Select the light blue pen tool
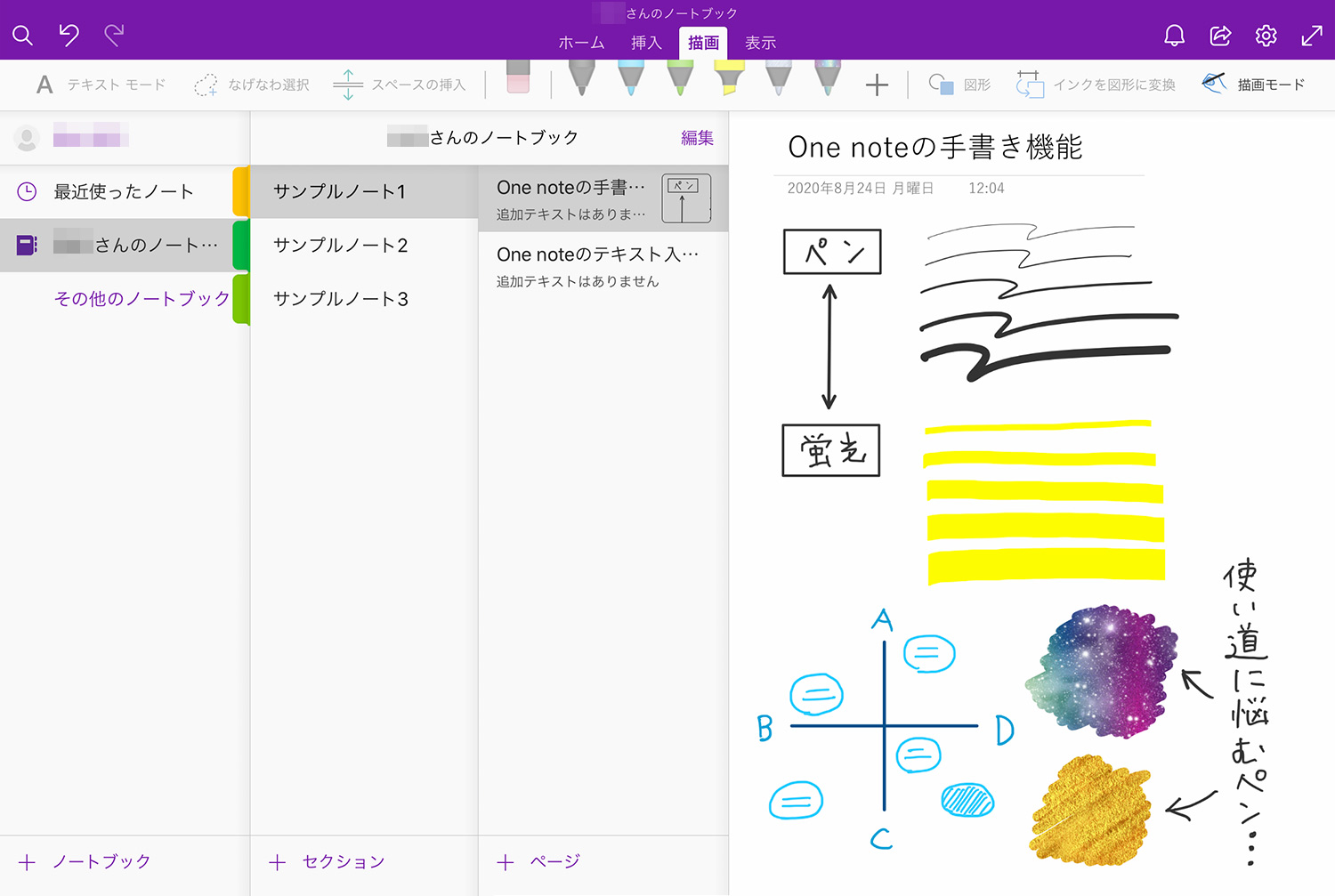This screenshot has height=896, width=1335. click(631, 78)
